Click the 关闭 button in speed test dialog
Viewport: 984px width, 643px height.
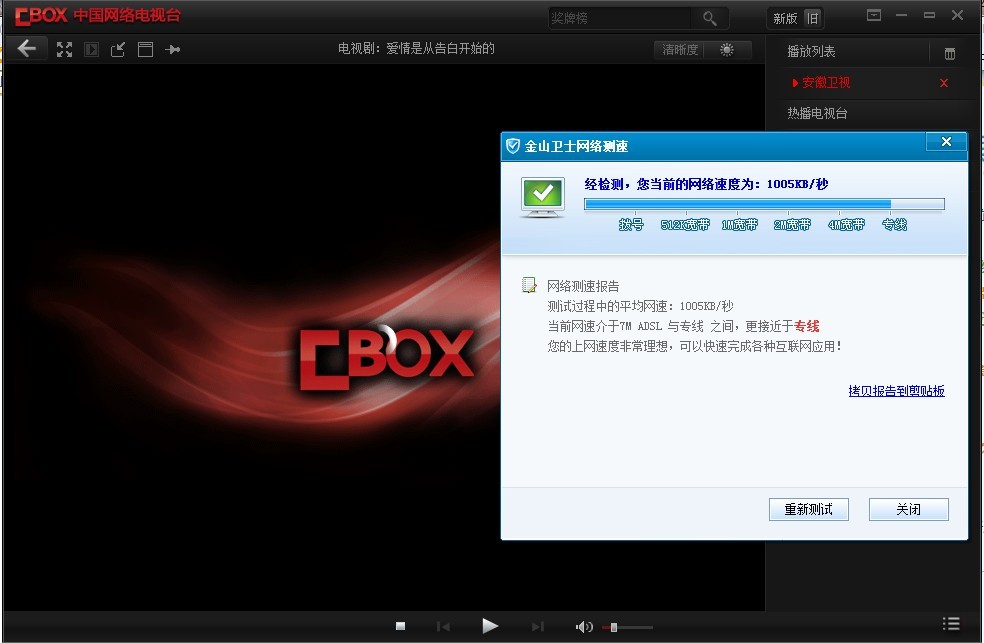click(x=908, y=509)
